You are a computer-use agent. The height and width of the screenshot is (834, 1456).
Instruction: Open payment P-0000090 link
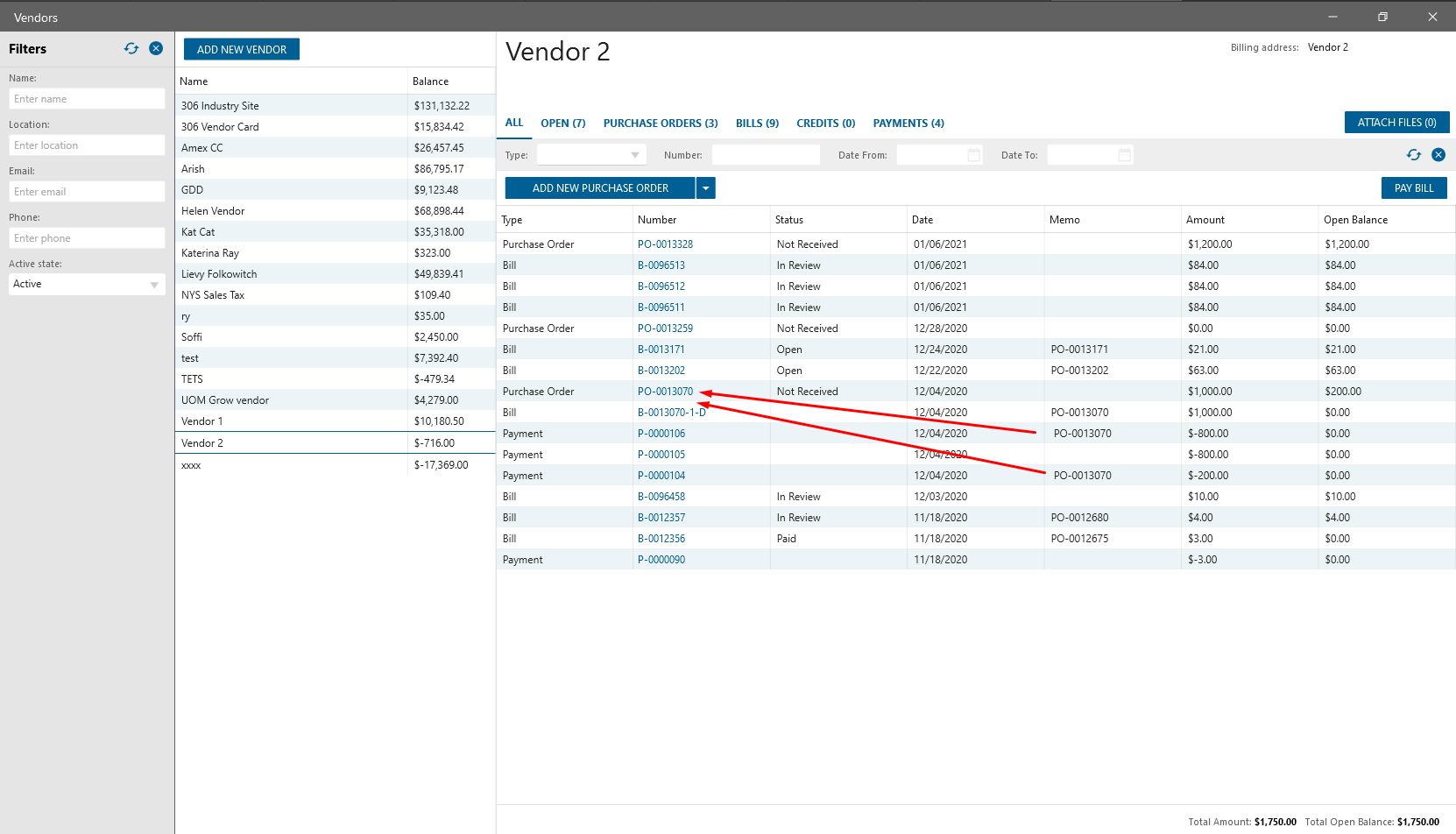point(661,560)
